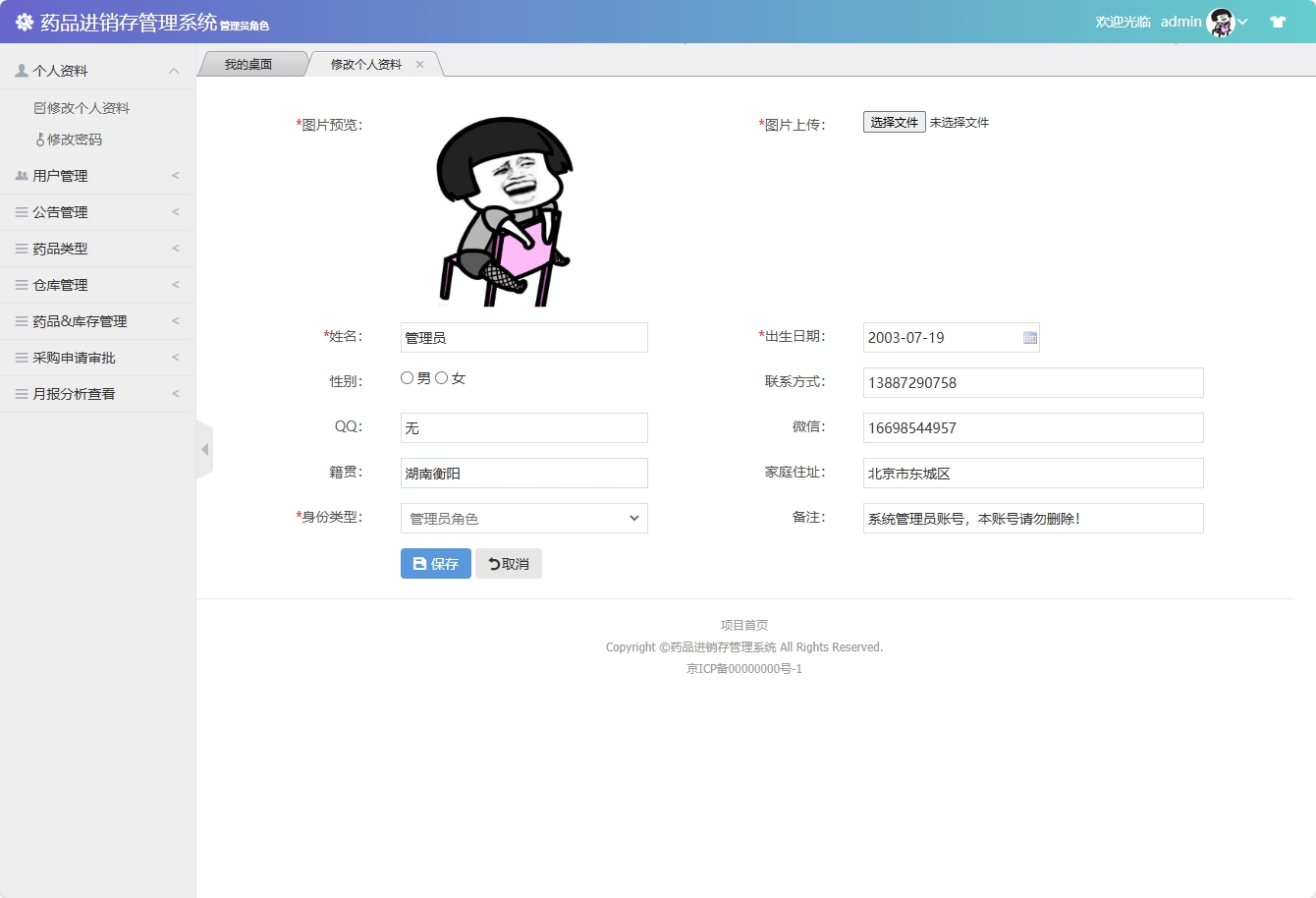Open the dropdown arrow next to admin avatar
The height and width of the screenshot is (898, 1316).
tap(1243, 21)
